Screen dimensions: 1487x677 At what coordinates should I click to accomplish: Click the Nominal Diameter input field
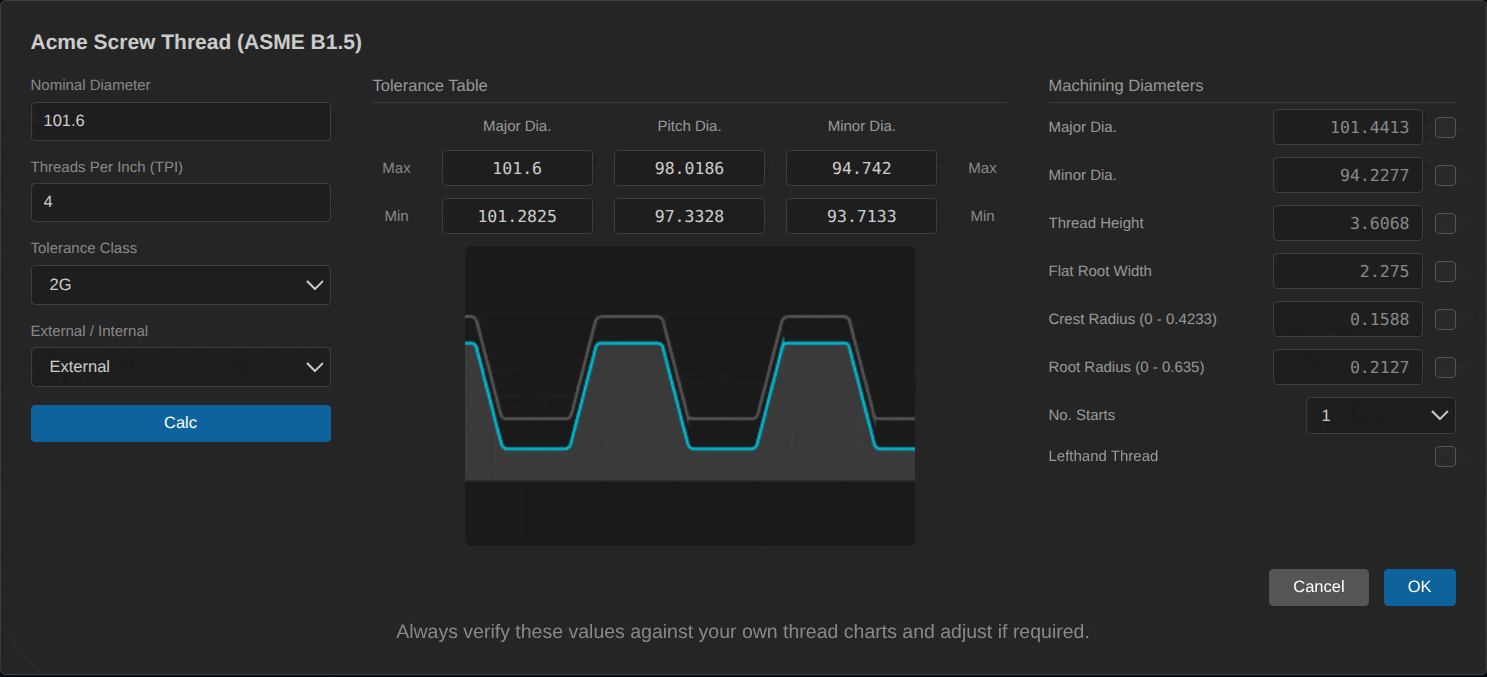click(x=181, y=122)
